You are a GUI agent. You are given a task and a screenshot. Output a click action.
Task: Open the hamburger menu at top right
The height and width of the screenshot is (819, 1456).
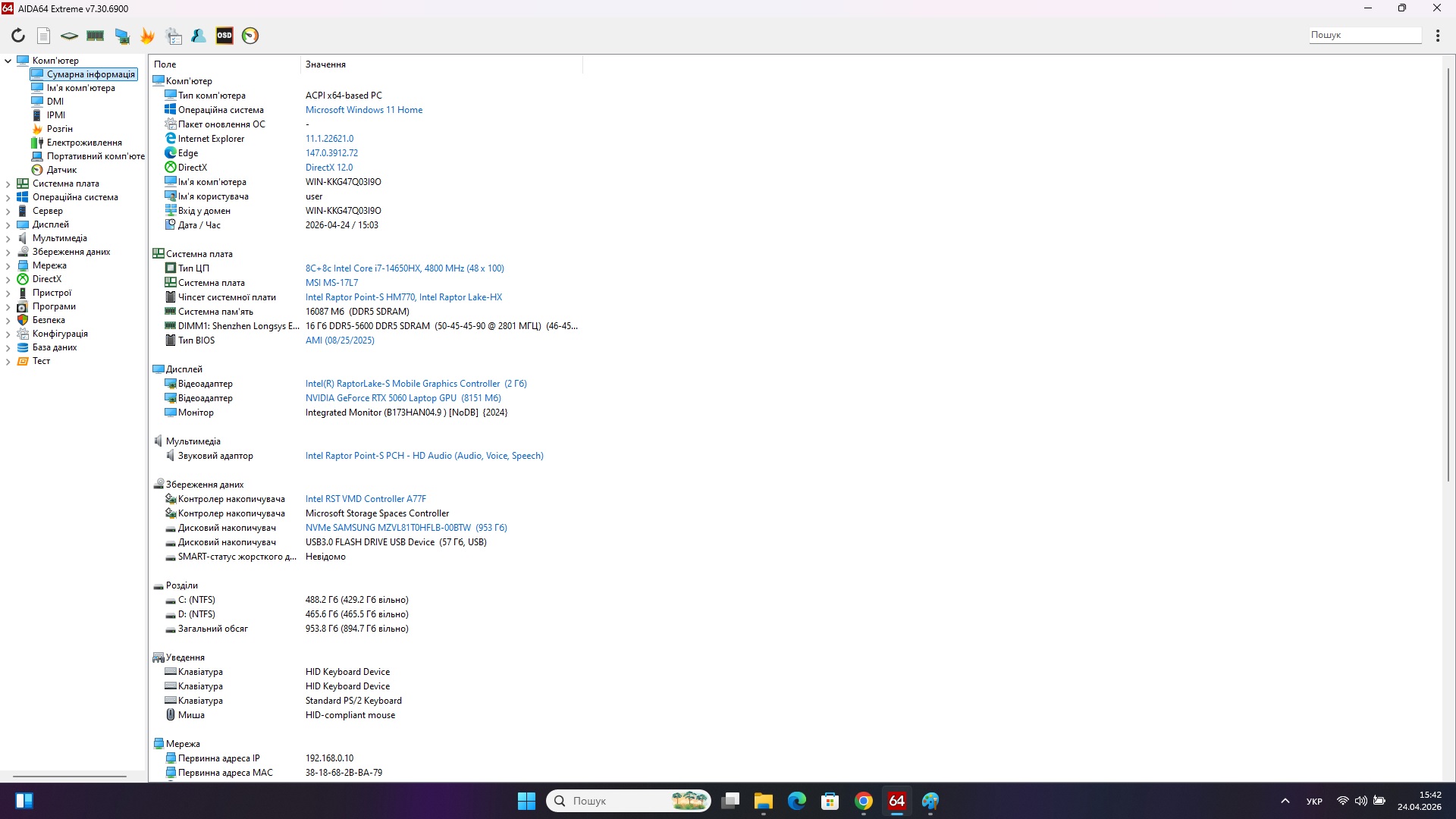[1438, 35]
